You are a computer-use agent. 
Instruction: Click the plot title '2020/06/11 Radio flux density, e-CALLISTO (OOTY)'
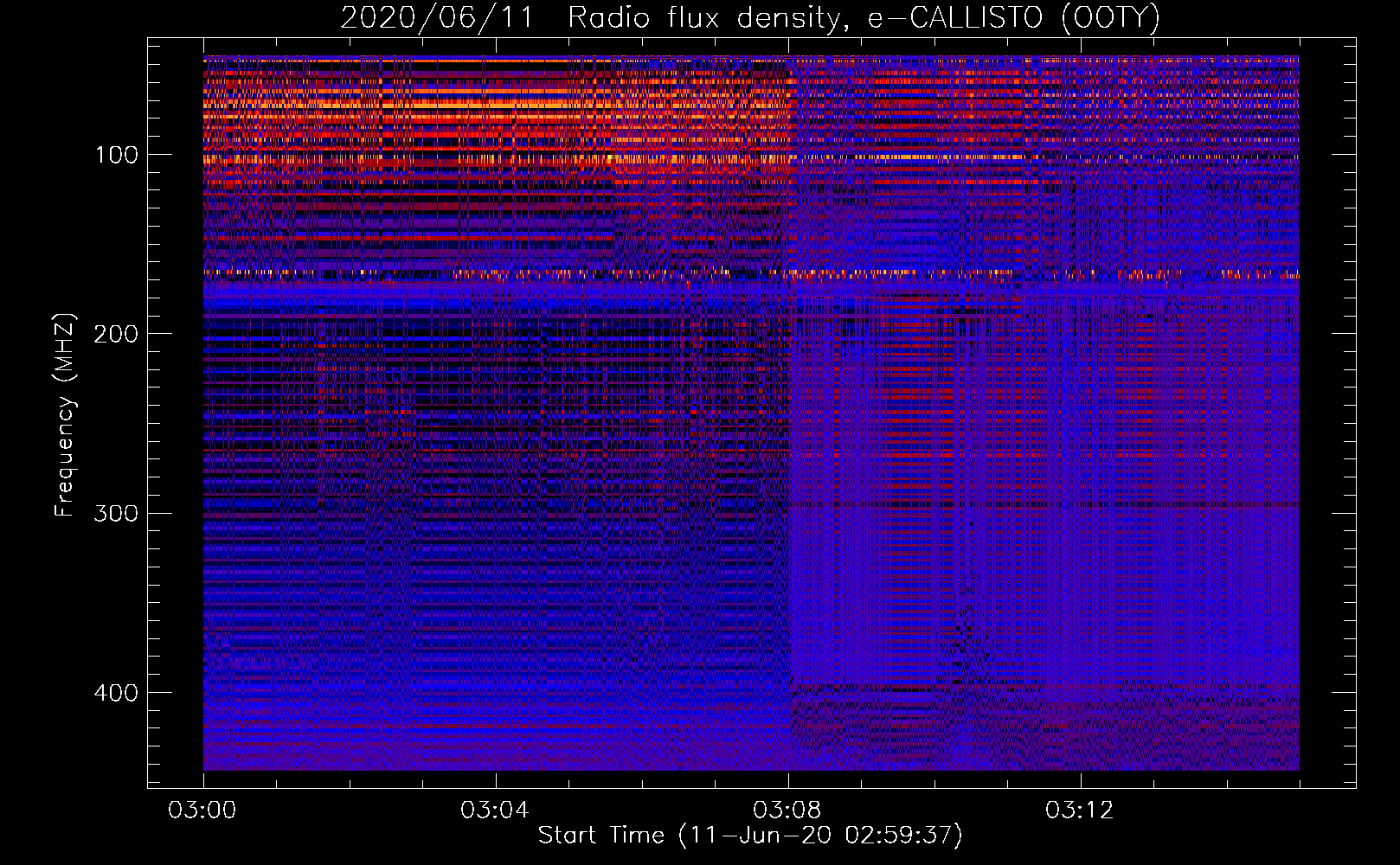[x=750, y=18]
